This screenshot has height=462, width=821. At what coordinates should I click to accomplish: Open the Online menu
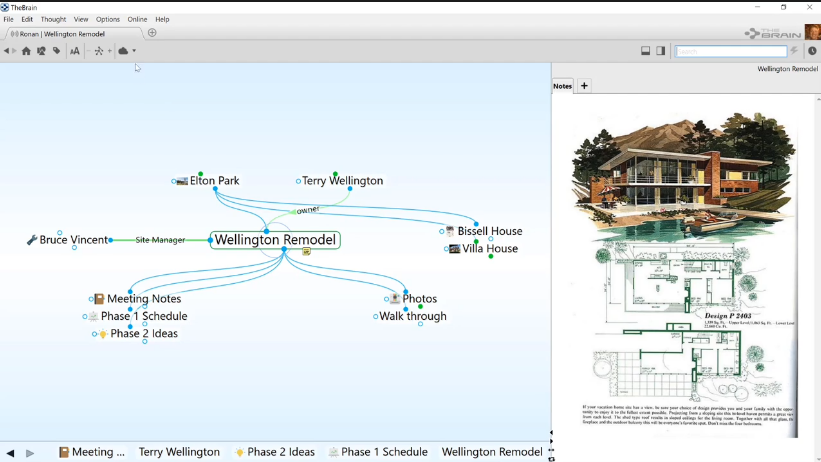[137, 19]
